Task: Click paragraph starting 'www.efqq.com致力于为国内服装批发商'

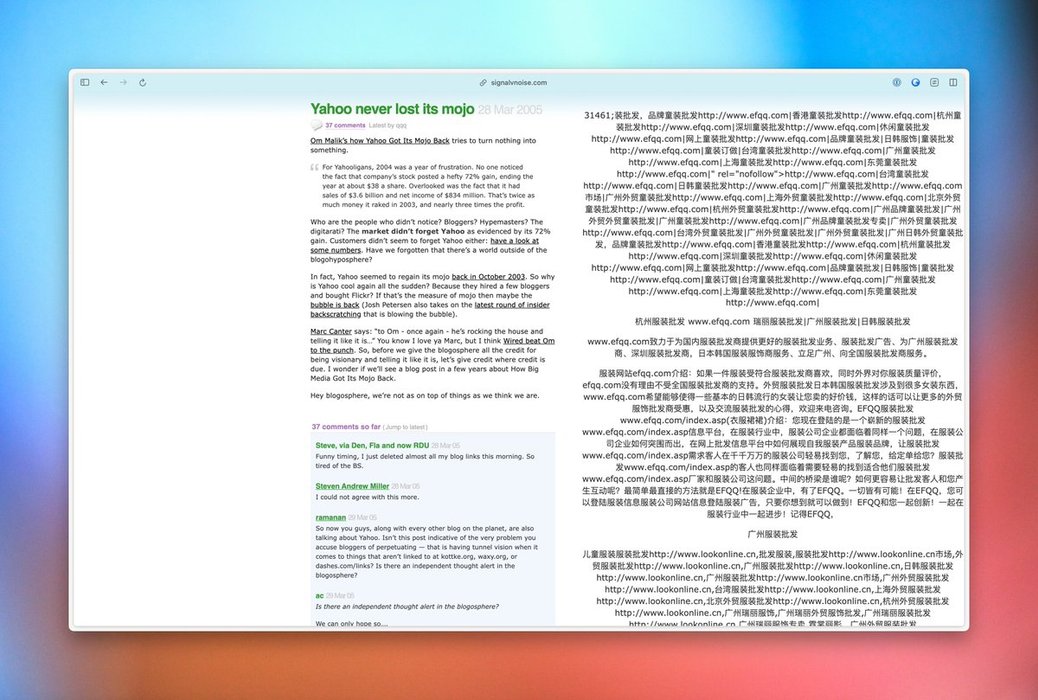Action: point(773,348)
